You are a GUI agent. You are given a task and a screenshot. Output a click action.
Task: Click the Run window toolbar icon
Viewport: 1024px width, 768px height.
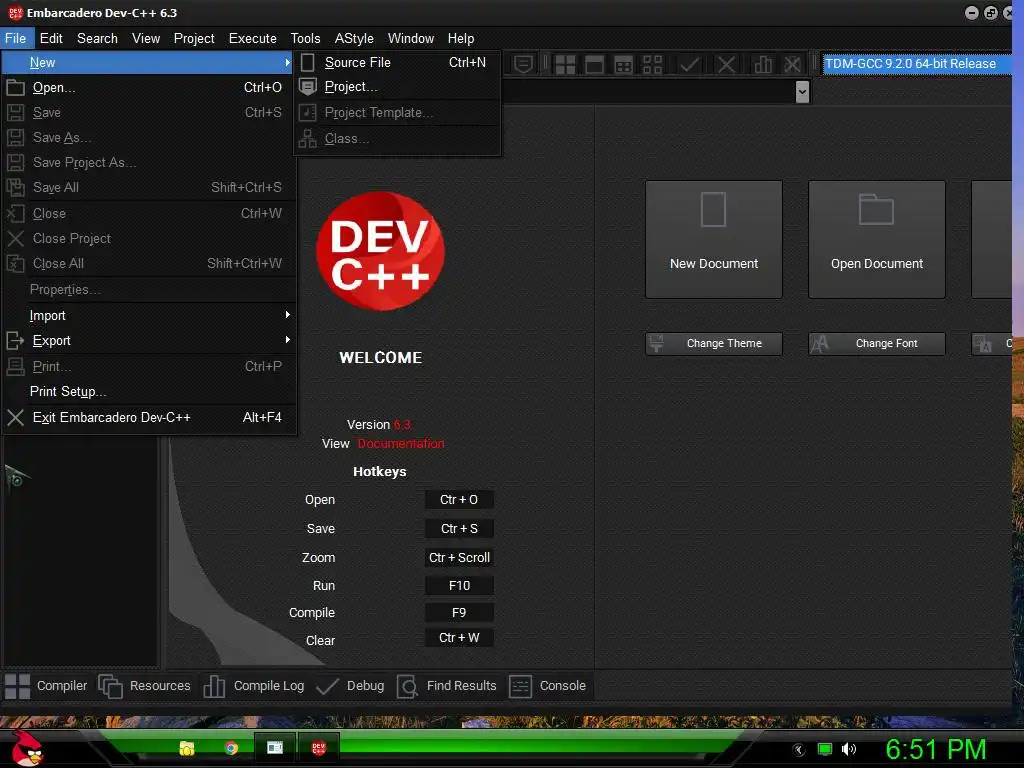point(594,64)
